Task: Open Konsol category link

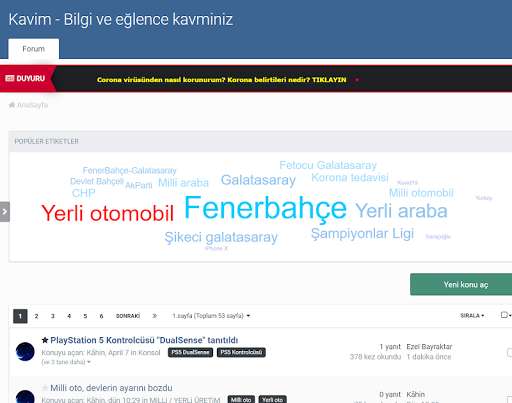Action: click(x=150, y=353)
